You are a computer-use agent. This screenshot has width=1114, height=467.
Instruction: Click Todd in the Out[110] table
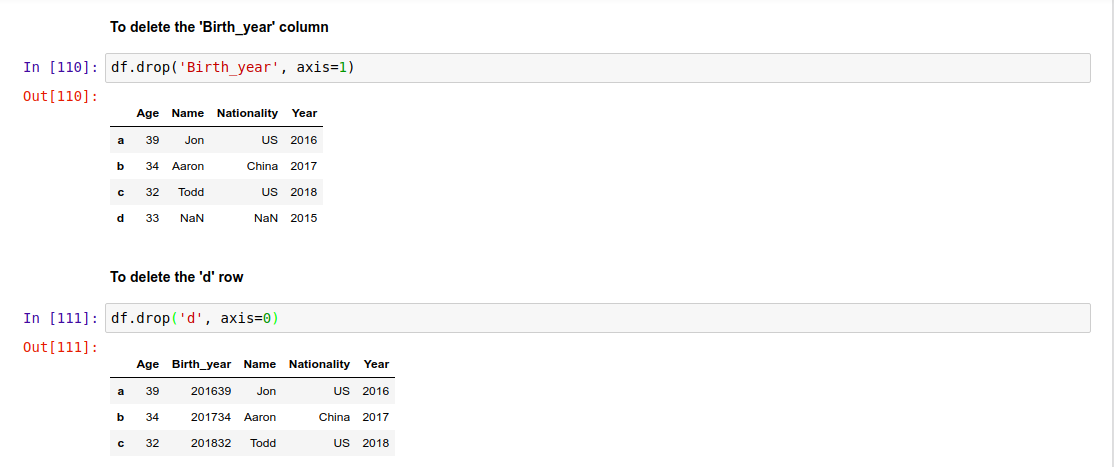pos(191,192)
